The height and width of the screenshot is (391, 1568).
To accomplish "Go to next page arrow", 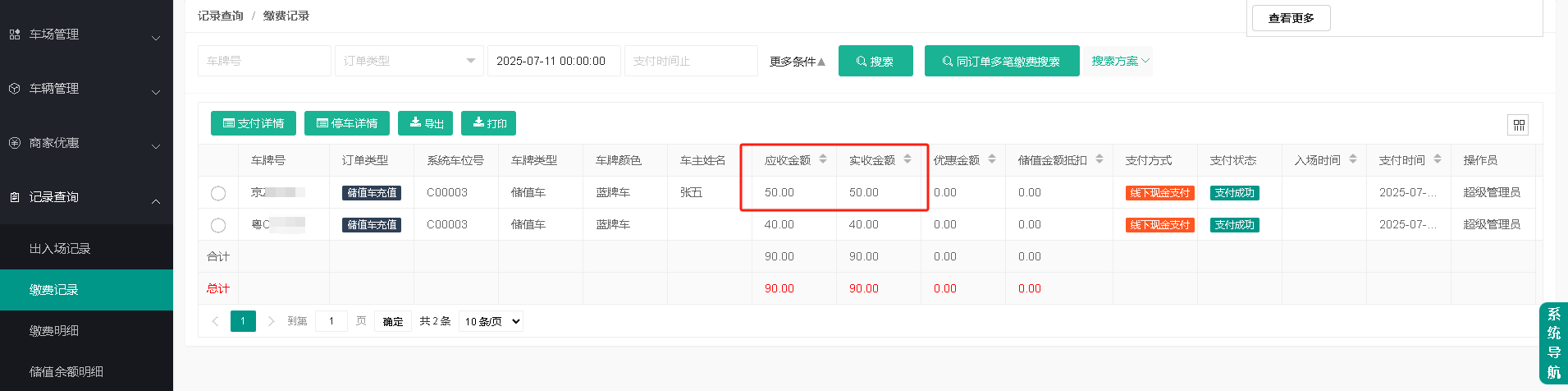I will pyautogui.click(x=271, y=321).
